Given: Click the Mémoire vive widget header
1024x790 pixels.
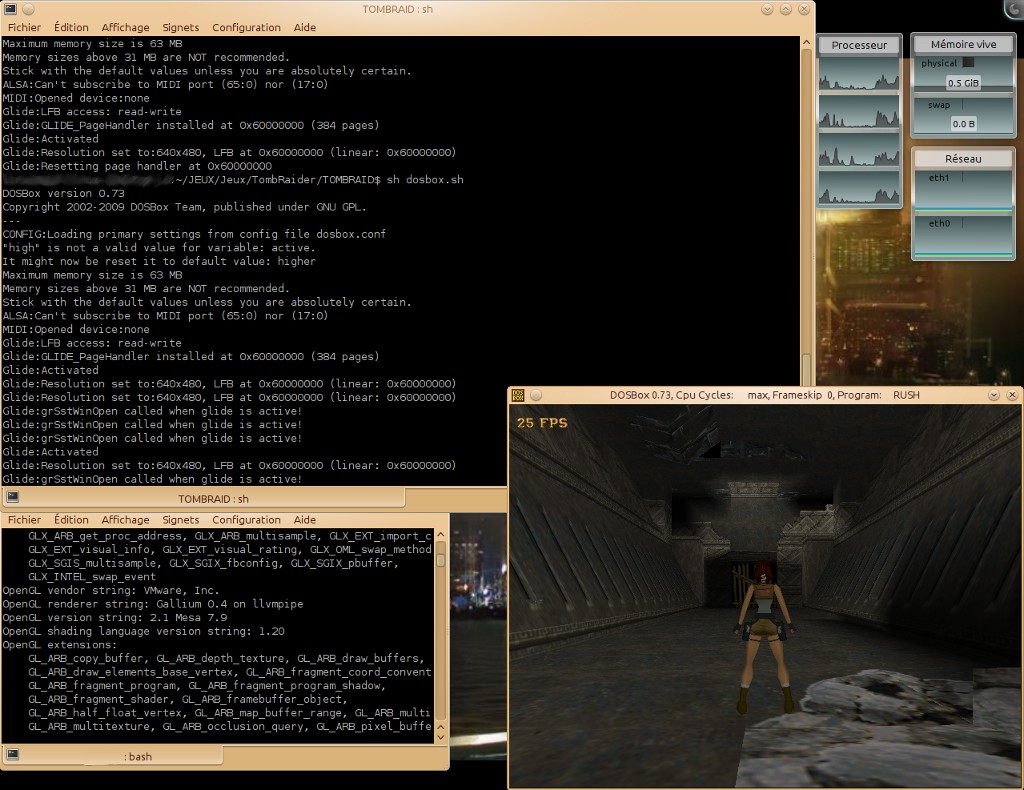Looking at the screenshot, I should pos(963,44).
